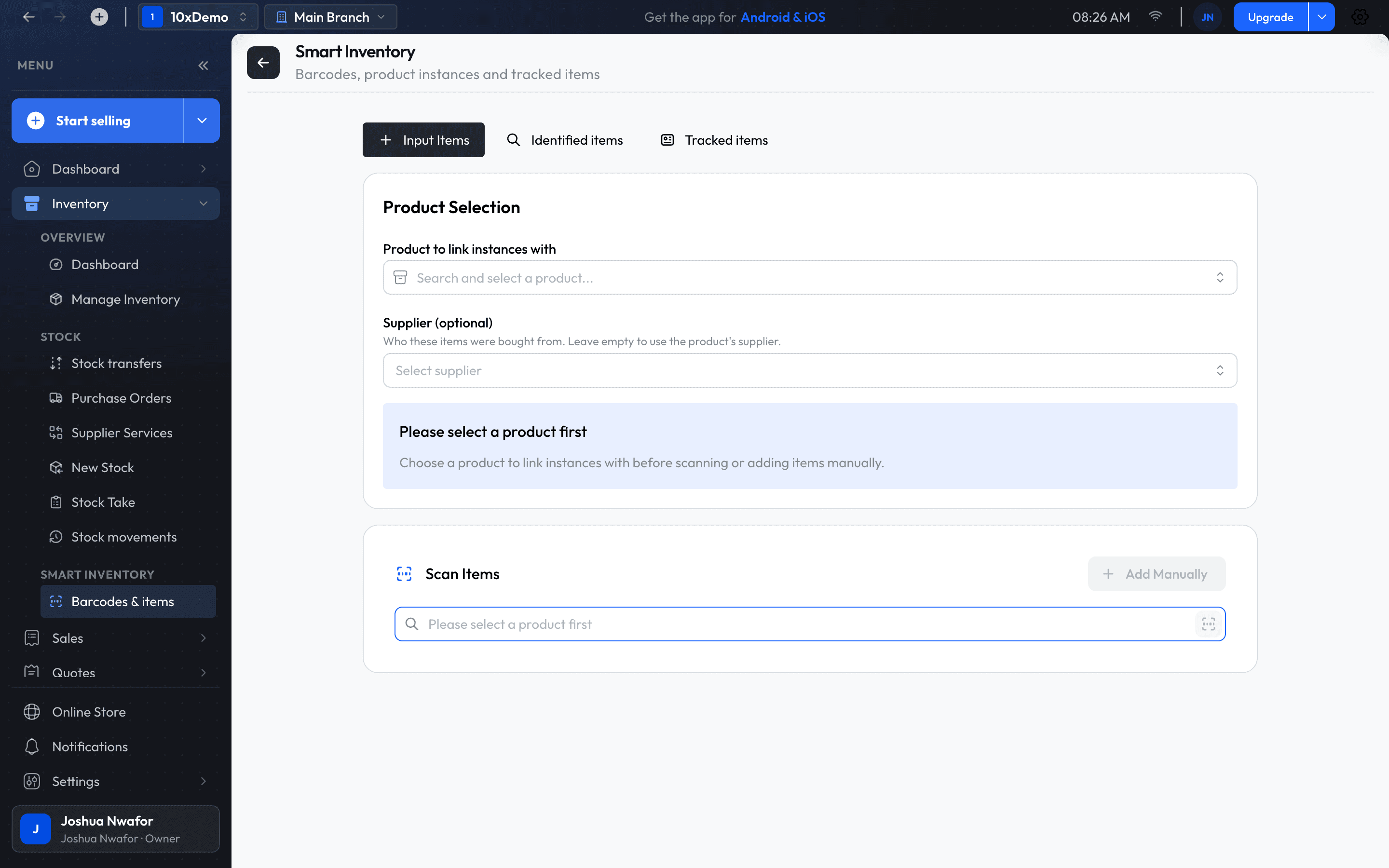Click the Upgrade button
1389x868 pixels.
1271,17
